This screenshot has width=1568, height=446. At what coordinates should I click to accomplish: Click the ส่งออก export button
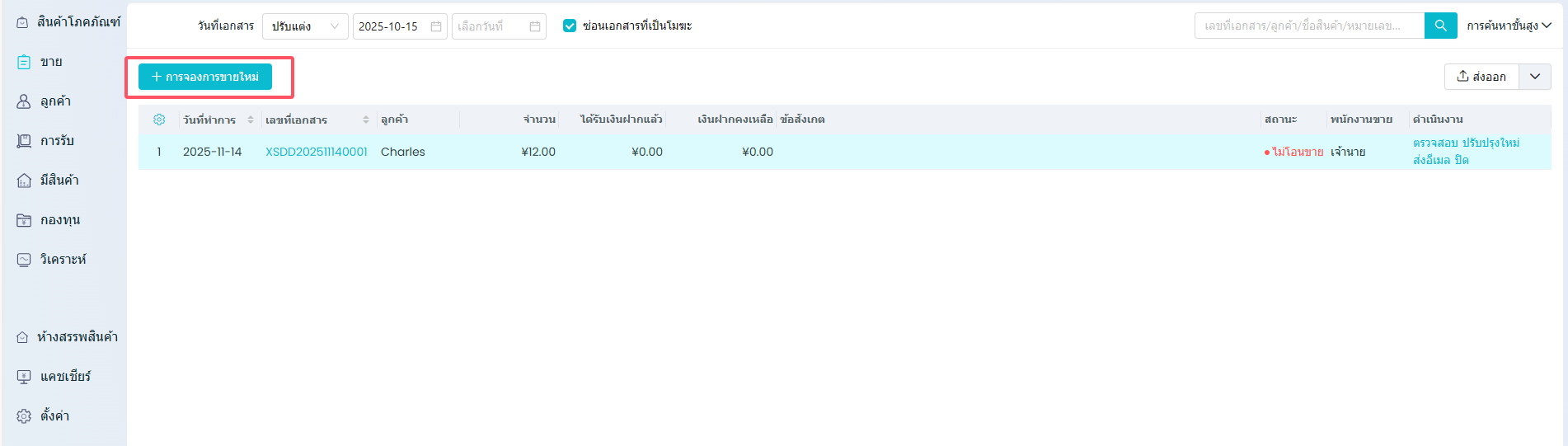(x=1481, y=77)
